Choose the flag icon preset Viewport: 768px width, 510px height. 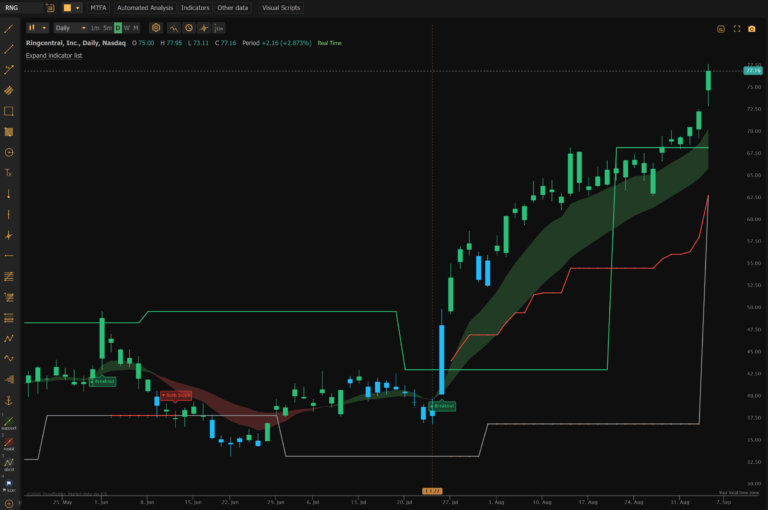point(8,485)
